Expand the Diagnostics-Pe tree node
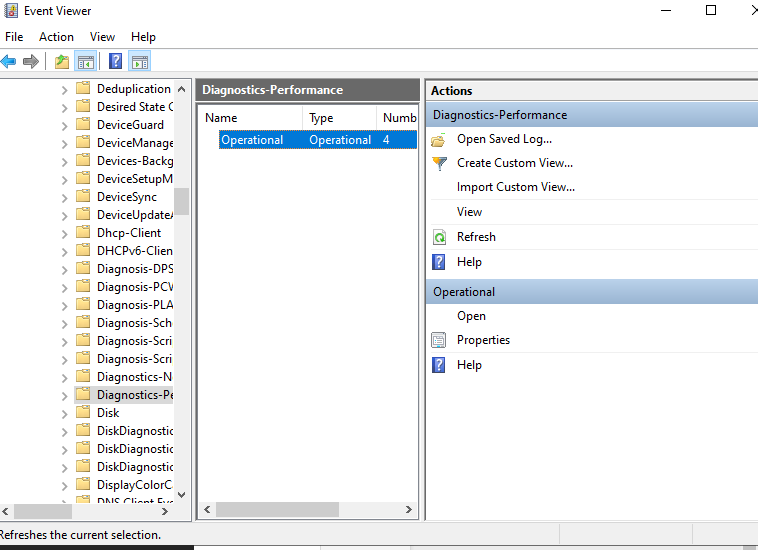Image resolution: width=758 pixels, height=550 pixels. click(x=64, y=396)
